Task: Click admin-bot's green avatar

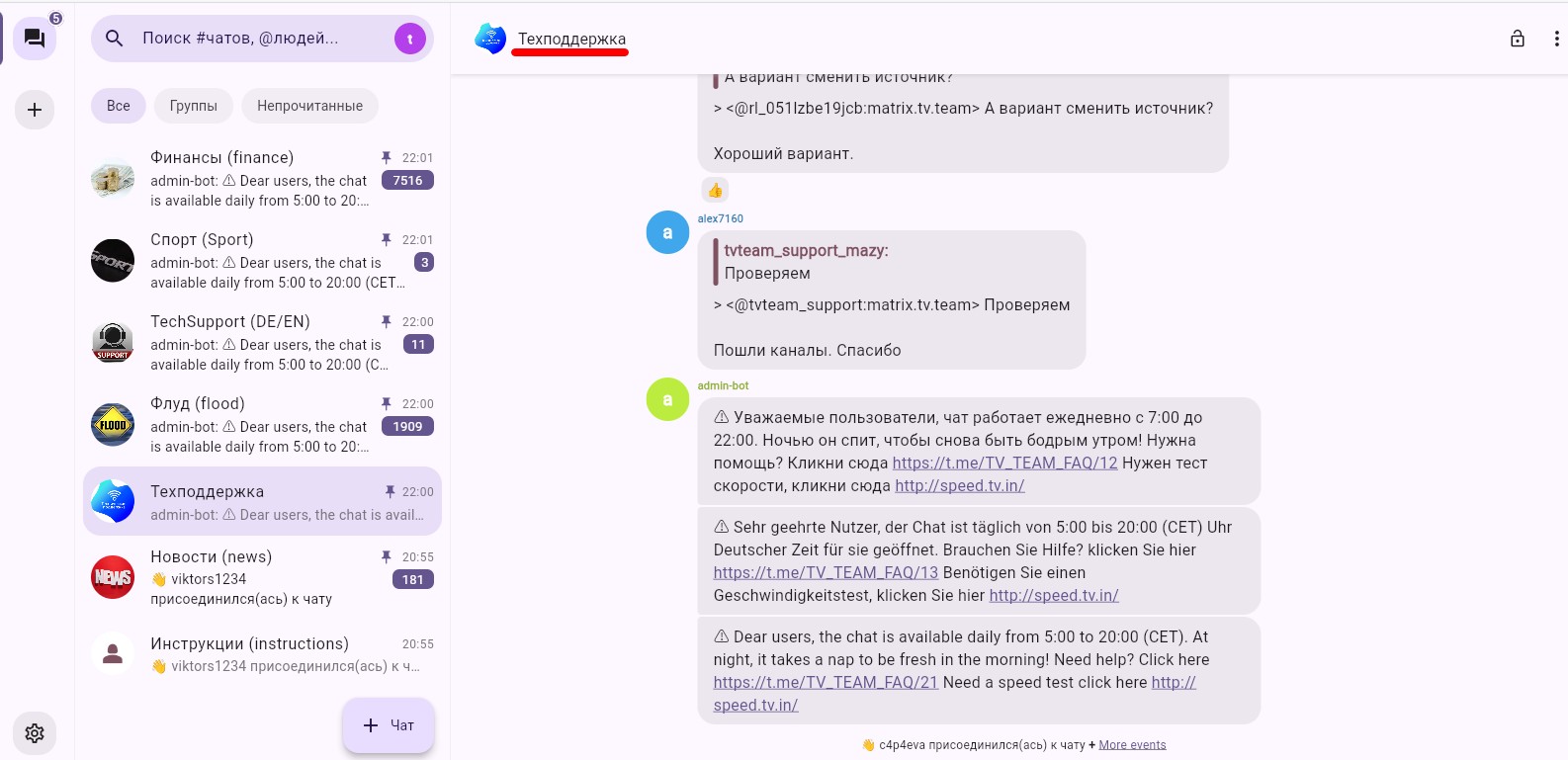Action: coord(667,399)
